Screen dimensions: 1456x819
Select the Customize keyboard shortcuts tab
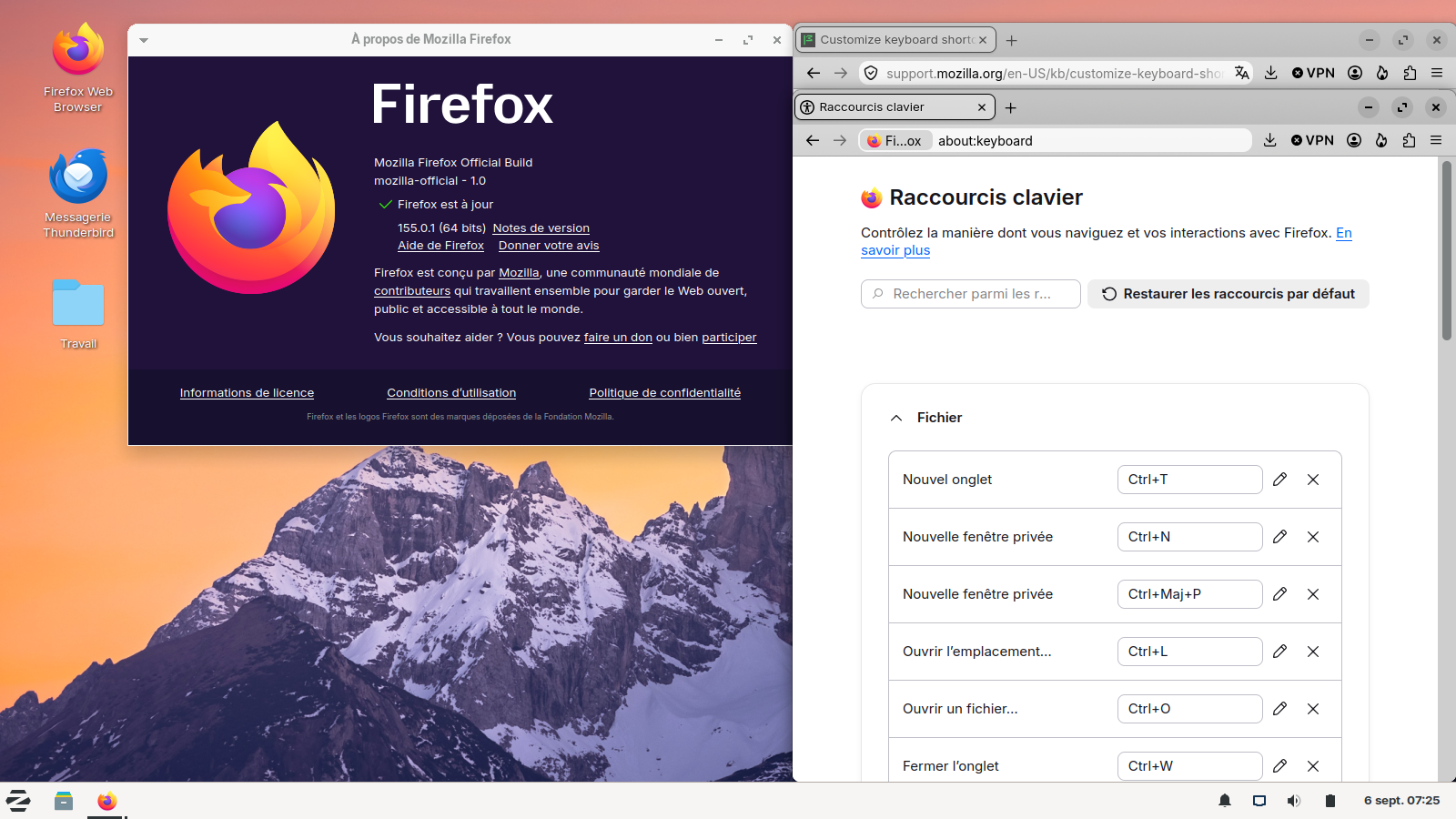(895, 40)
